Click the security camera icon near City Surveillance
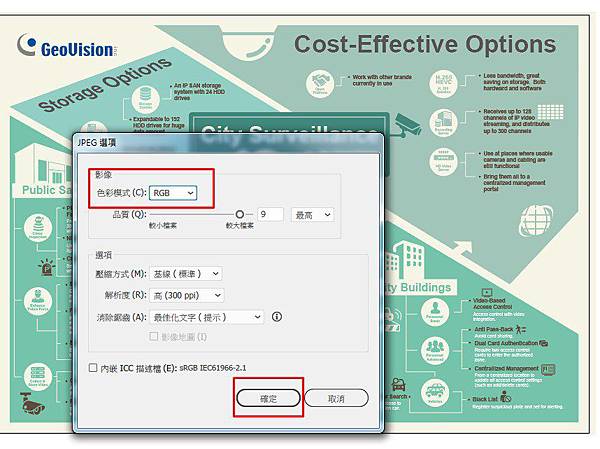This screenshot has width=600, height=449. coord(406,125)
